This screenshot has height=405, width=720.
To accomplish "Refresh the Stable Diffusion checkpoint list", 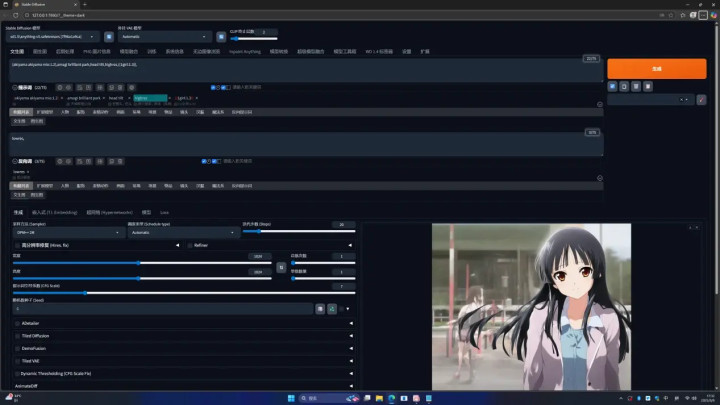I will pyautogui.click(x=109, y=37).
